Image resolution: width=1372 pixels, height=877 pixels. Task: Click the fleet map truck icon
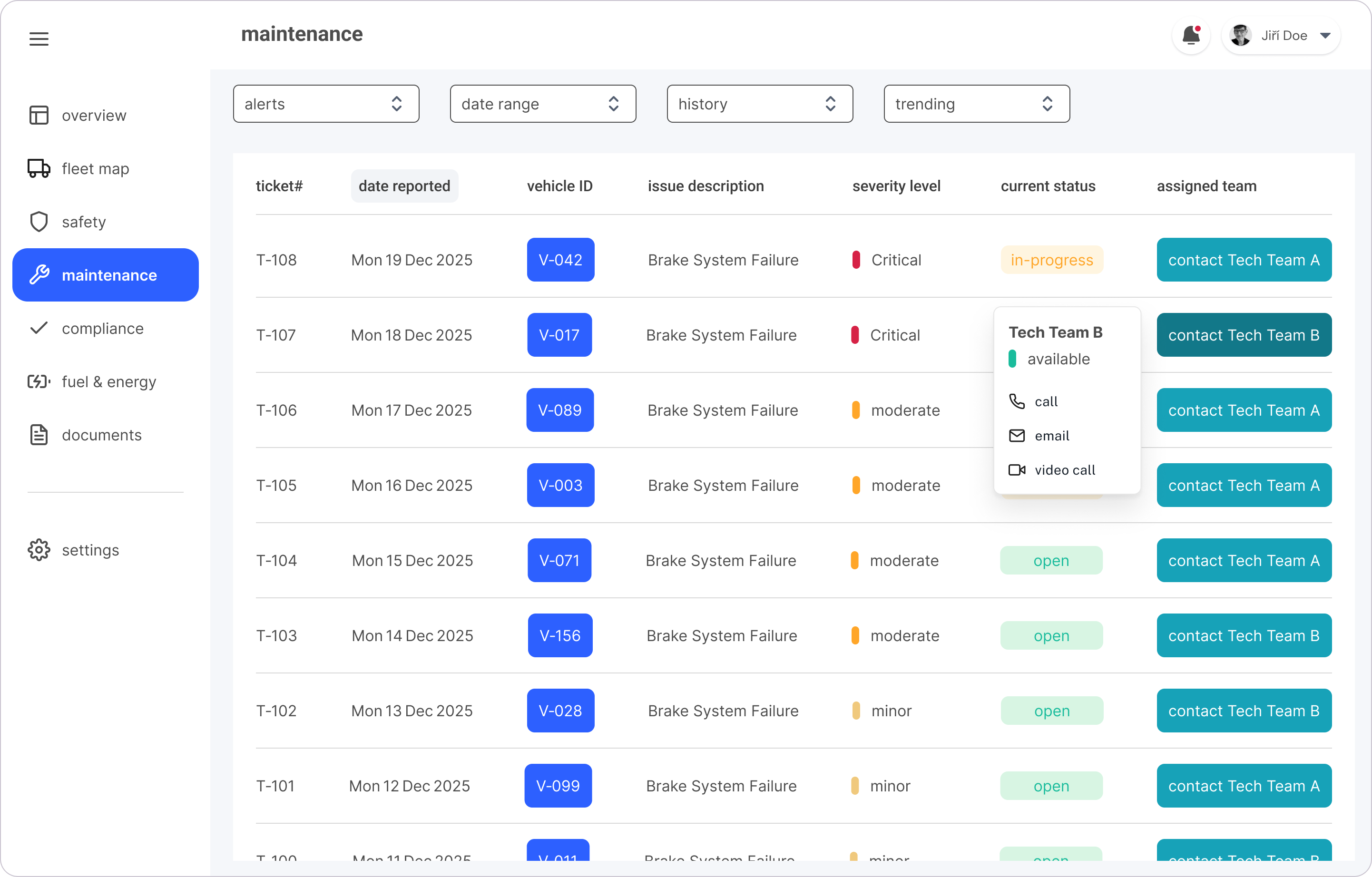[x=39, y=168]
